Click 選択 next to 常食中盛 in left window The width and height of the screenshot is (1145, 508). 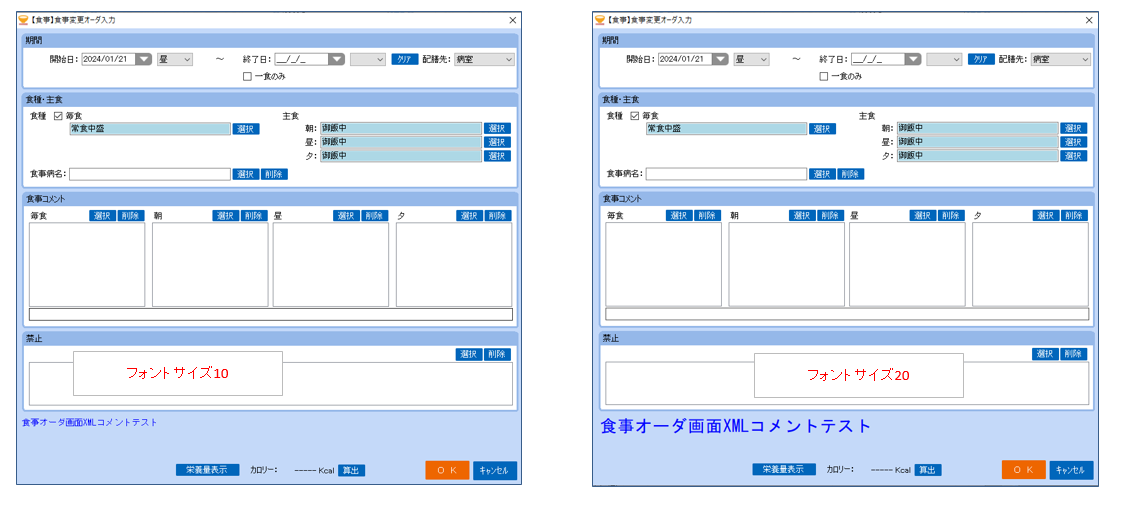[246, 128]
